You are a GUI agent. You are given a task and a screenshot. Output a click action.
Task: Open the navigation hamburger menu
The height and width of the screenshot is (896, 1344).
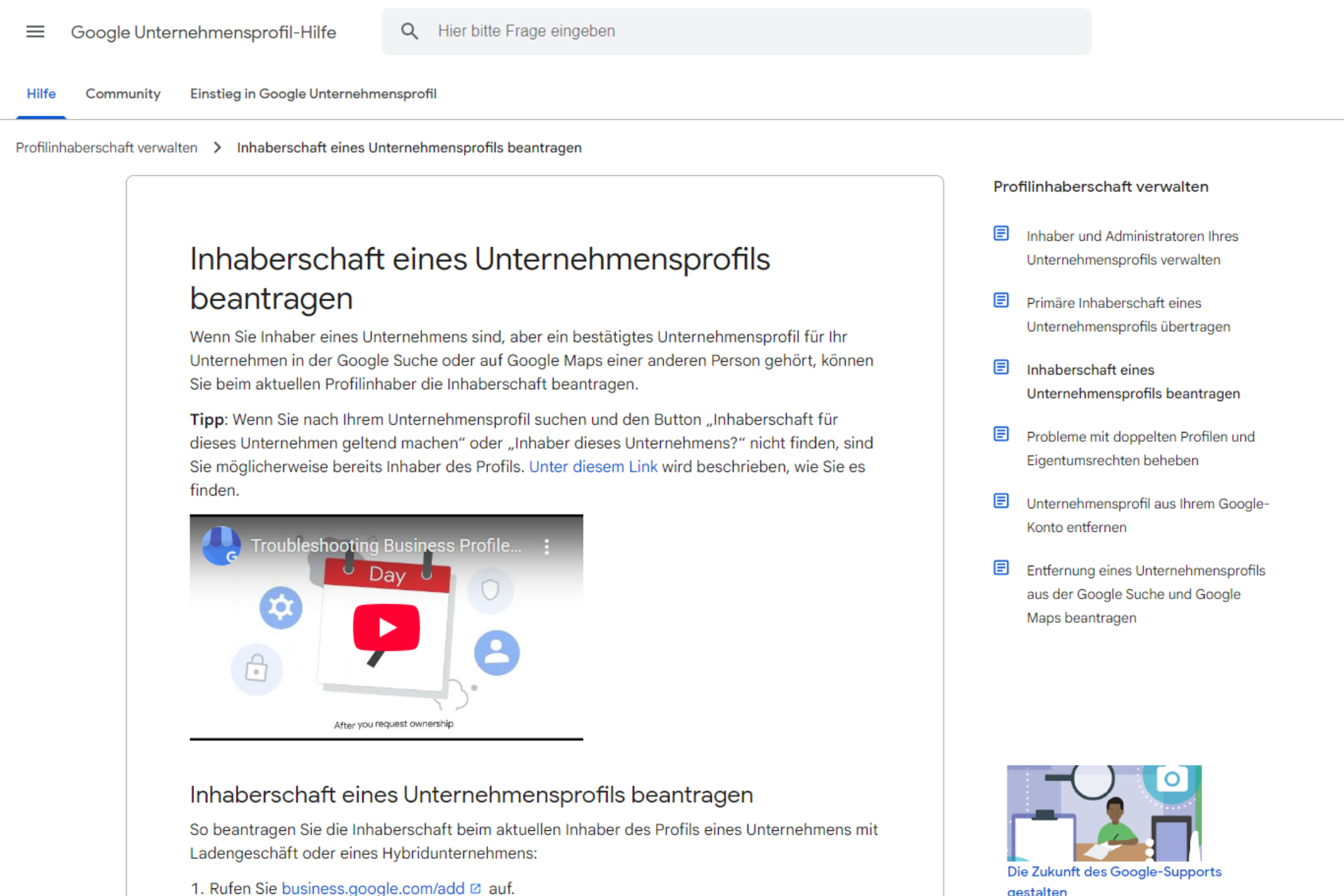(34, 31)
